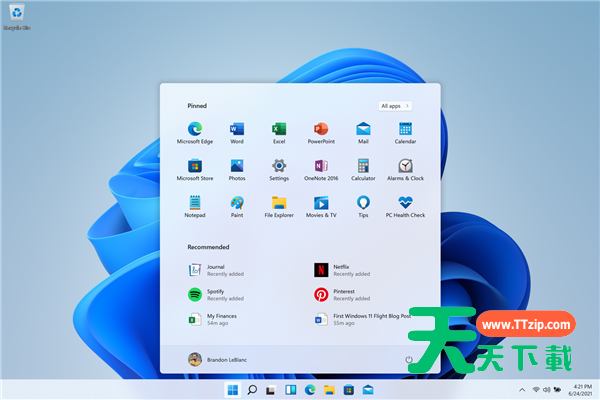Open the Microsoft Store app
The width and height of the screenshot is (600, 400).
[194, 167]
